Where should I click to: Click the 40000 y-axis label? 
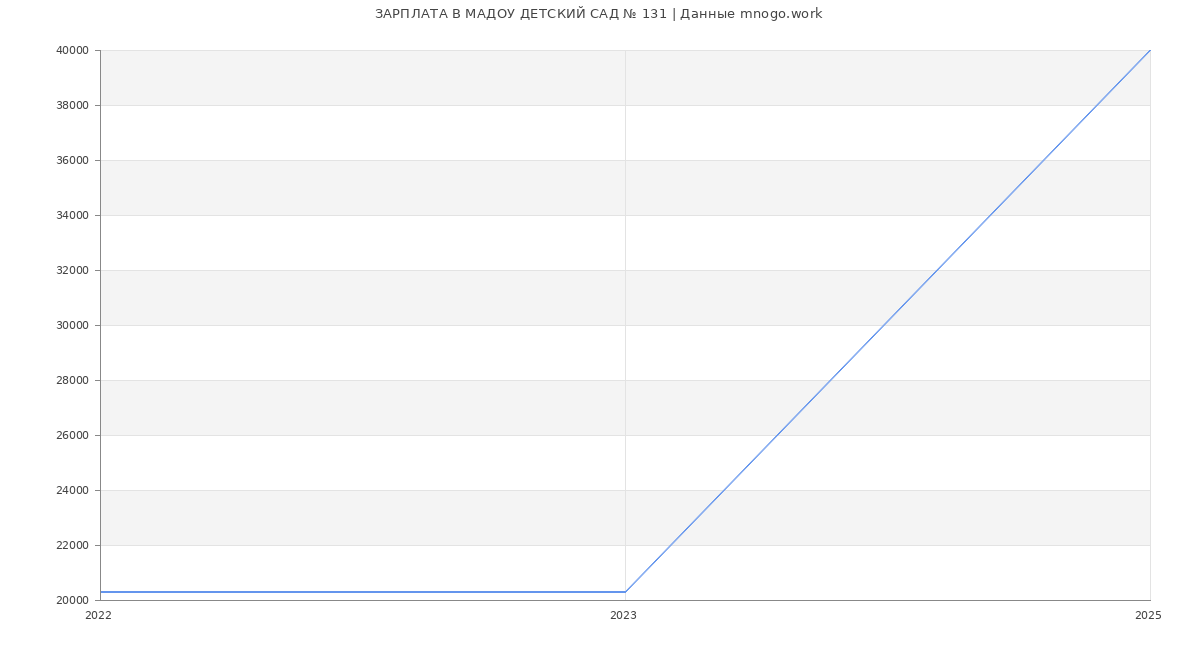pos(72,50)
